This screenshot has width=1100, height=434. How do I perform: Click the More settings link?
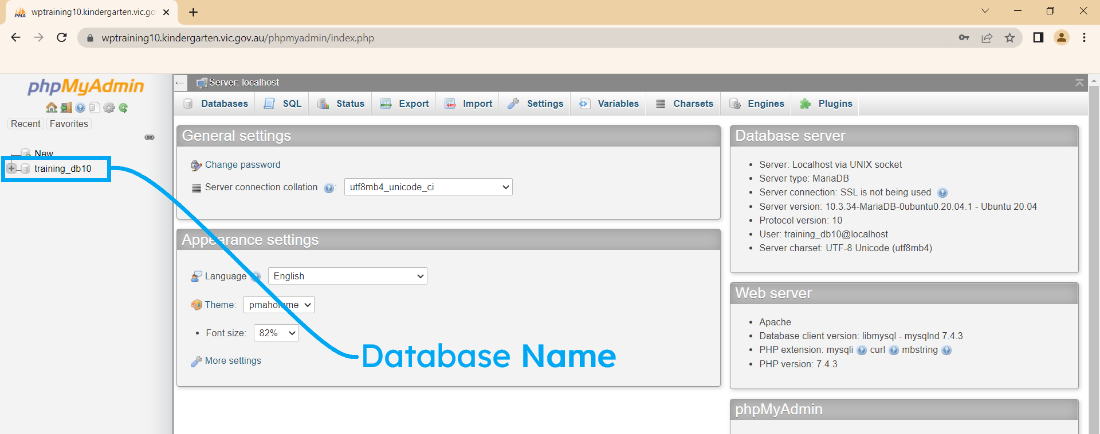233,361
